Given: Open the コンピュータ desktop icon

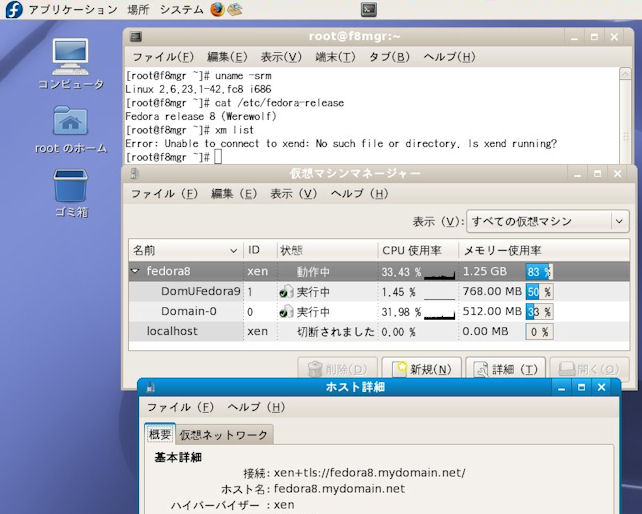Looking at the screenshot, I should pos(70,57).
